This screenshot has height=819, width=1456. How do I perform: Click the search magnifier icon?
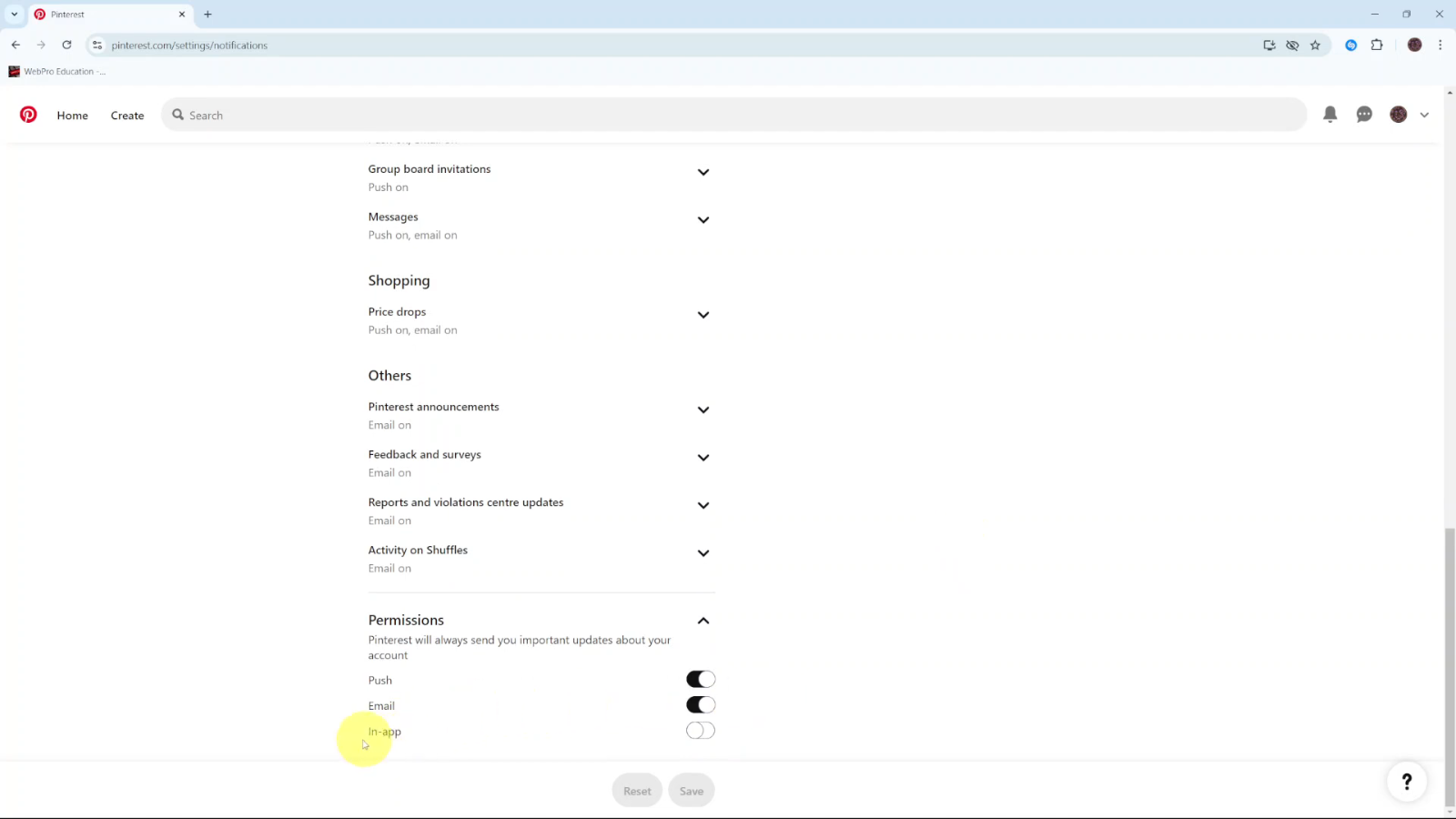pos(178,115)
